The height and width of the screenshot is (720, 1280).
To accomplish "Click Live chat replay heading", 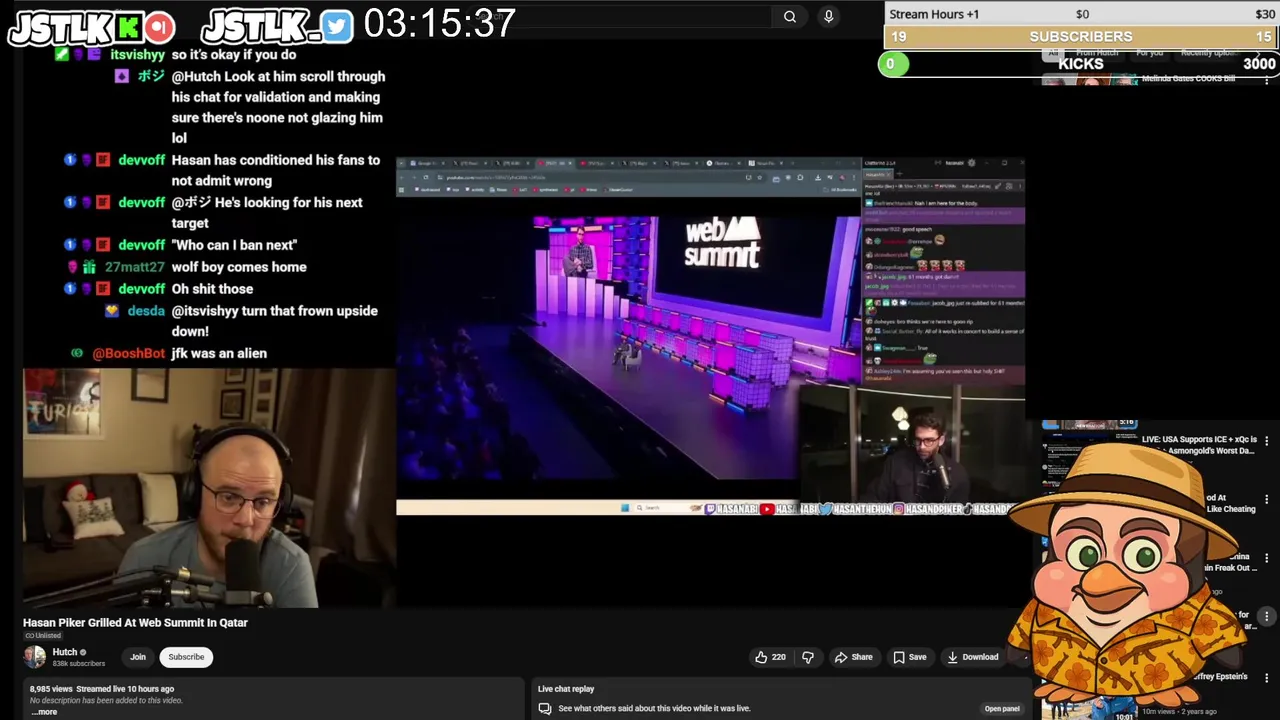I will pyautogui.click(x=566, y=689).
